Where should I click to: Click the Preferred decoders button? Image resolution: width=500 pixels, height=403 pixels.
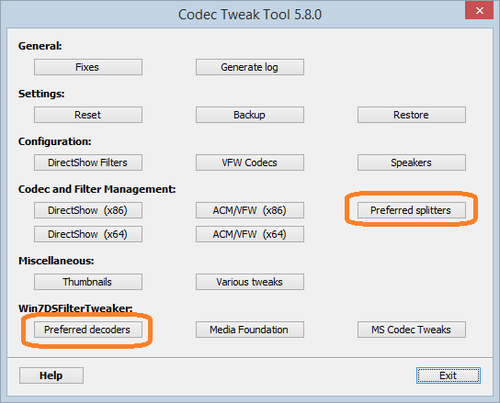88,329
